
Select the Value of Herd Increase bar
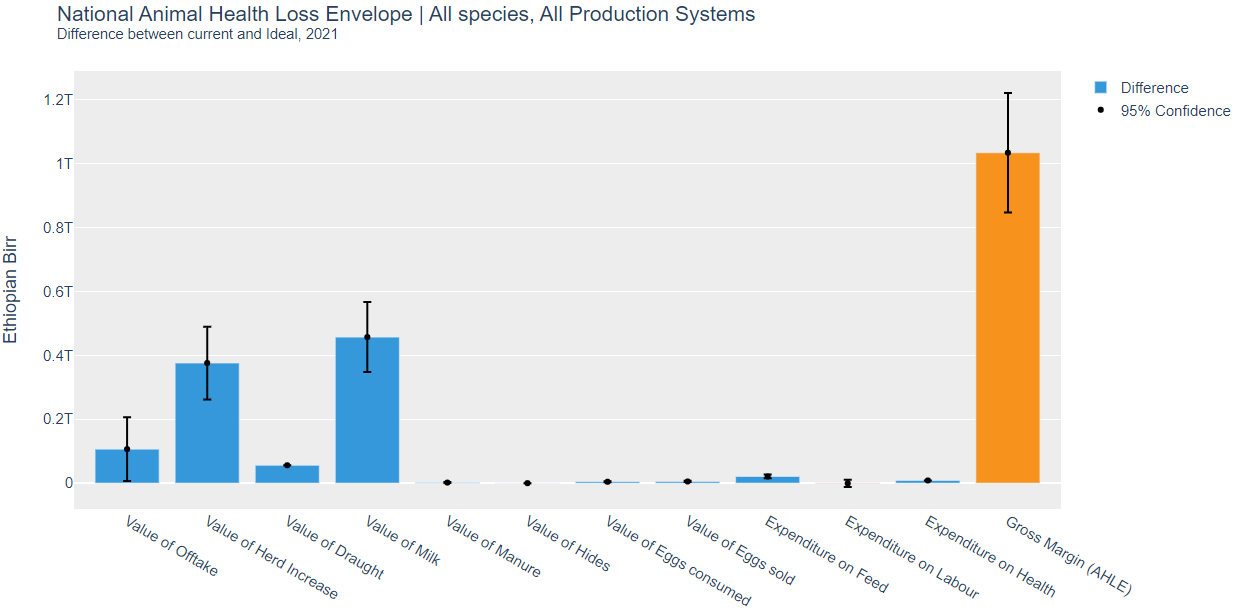(x=207, y=423)
